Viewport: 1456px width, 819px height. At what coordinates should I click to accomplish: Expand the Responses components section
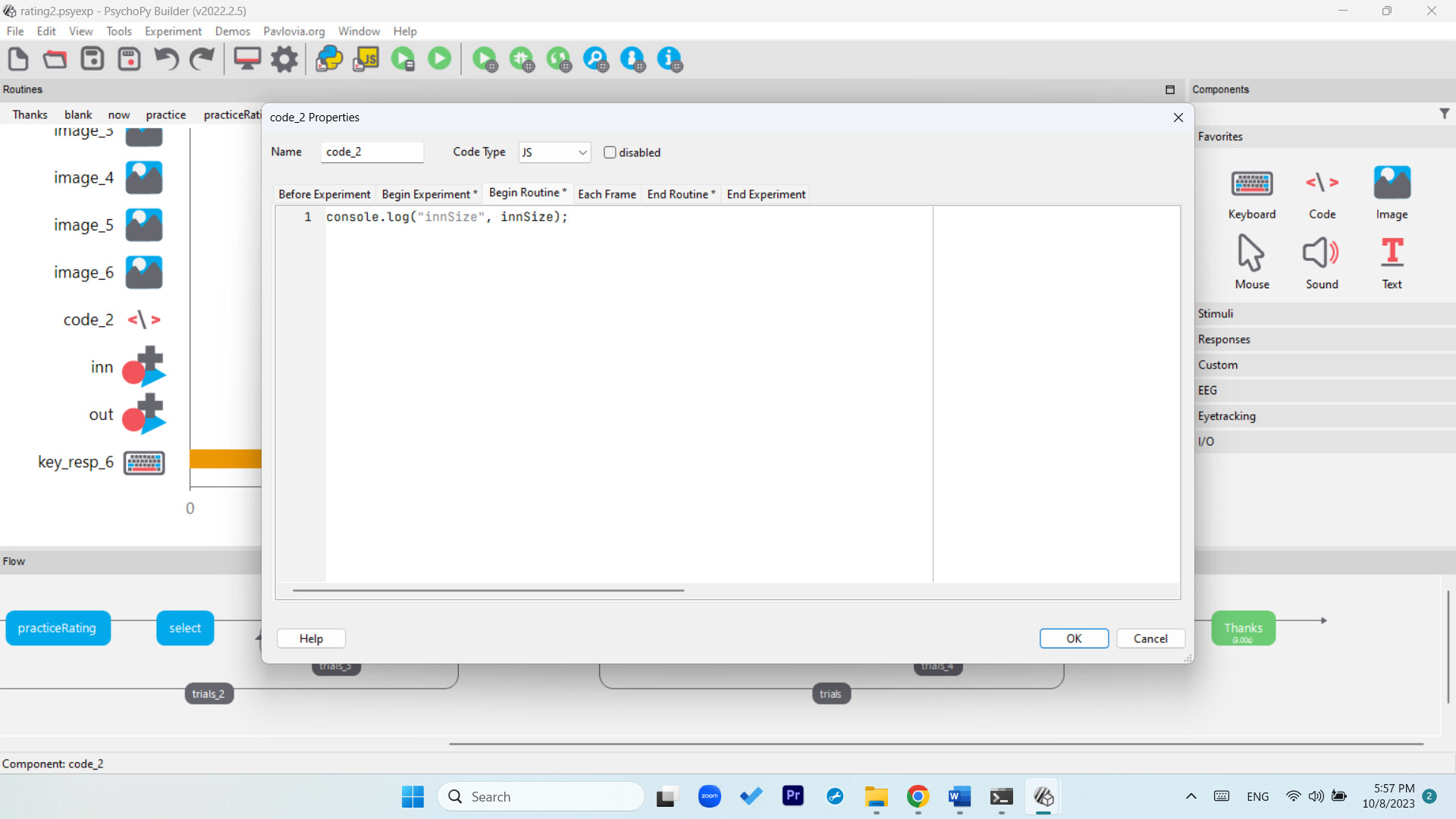(1224, 340)
